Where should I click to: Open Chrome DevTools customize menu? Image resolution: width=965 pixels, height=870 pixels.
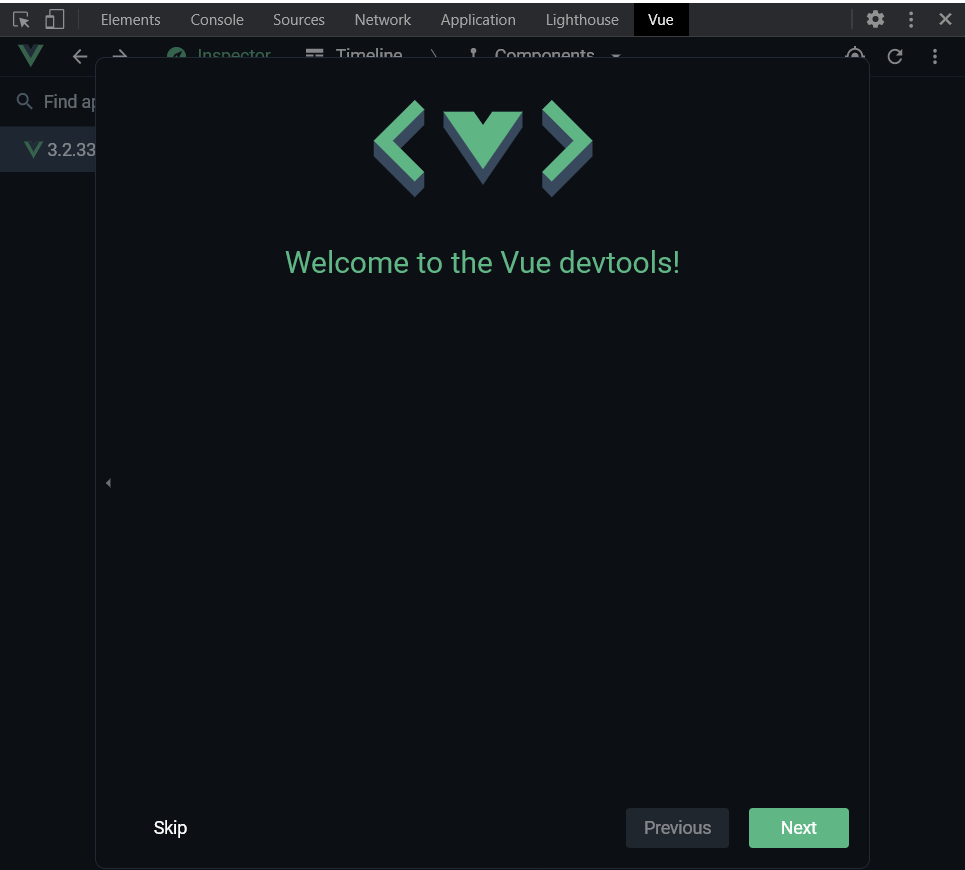tap(910, 18)
